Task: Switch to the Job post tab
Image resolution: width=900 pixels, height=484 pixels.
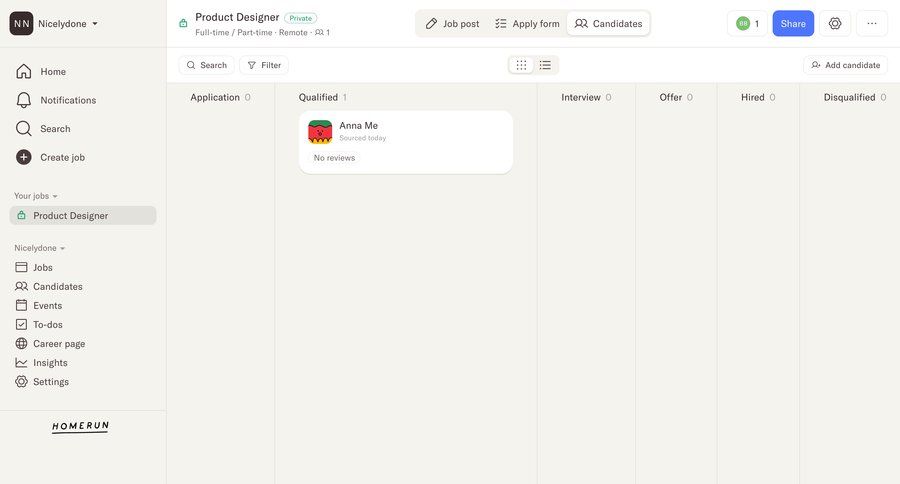Action: [x=452, y=24]
